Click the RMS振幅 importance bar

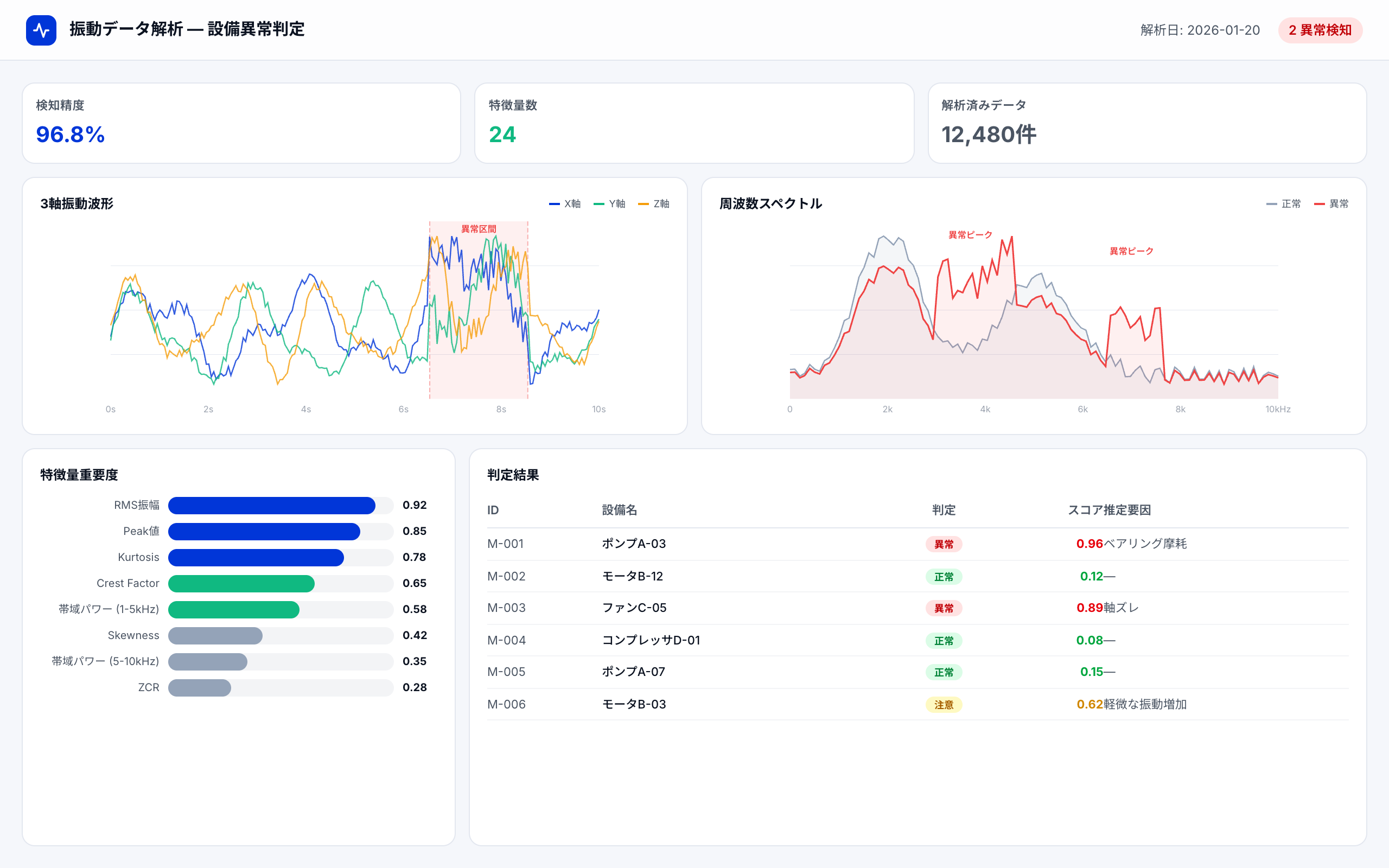tap(271, 505)
